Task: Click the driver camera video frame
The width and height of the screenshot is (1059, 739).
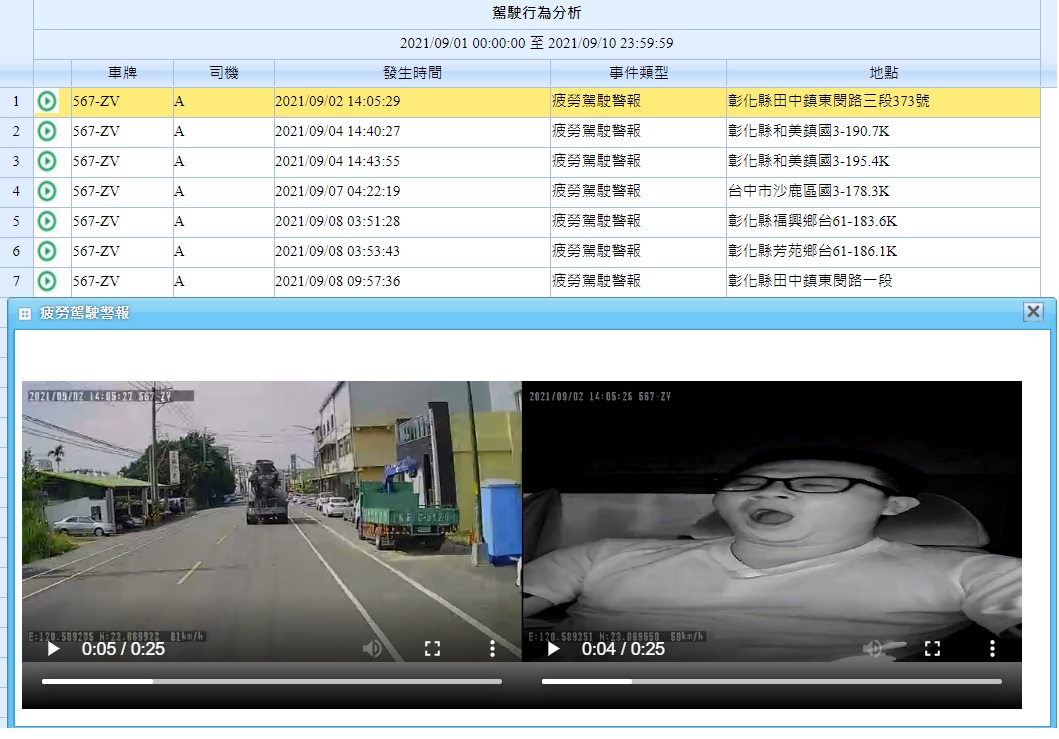Action: coord(772,521)
